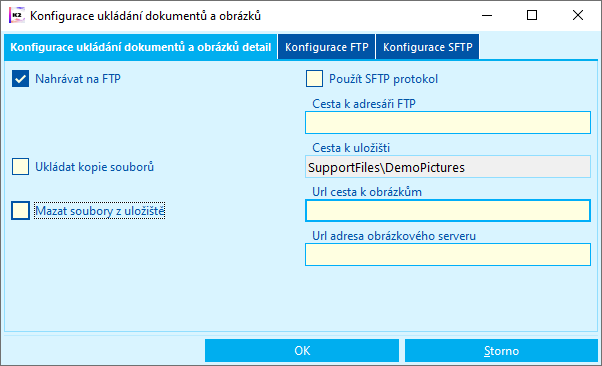Click the K2 application icon in title bar
This screenshot has height=366, width=602.
(17, 16)
